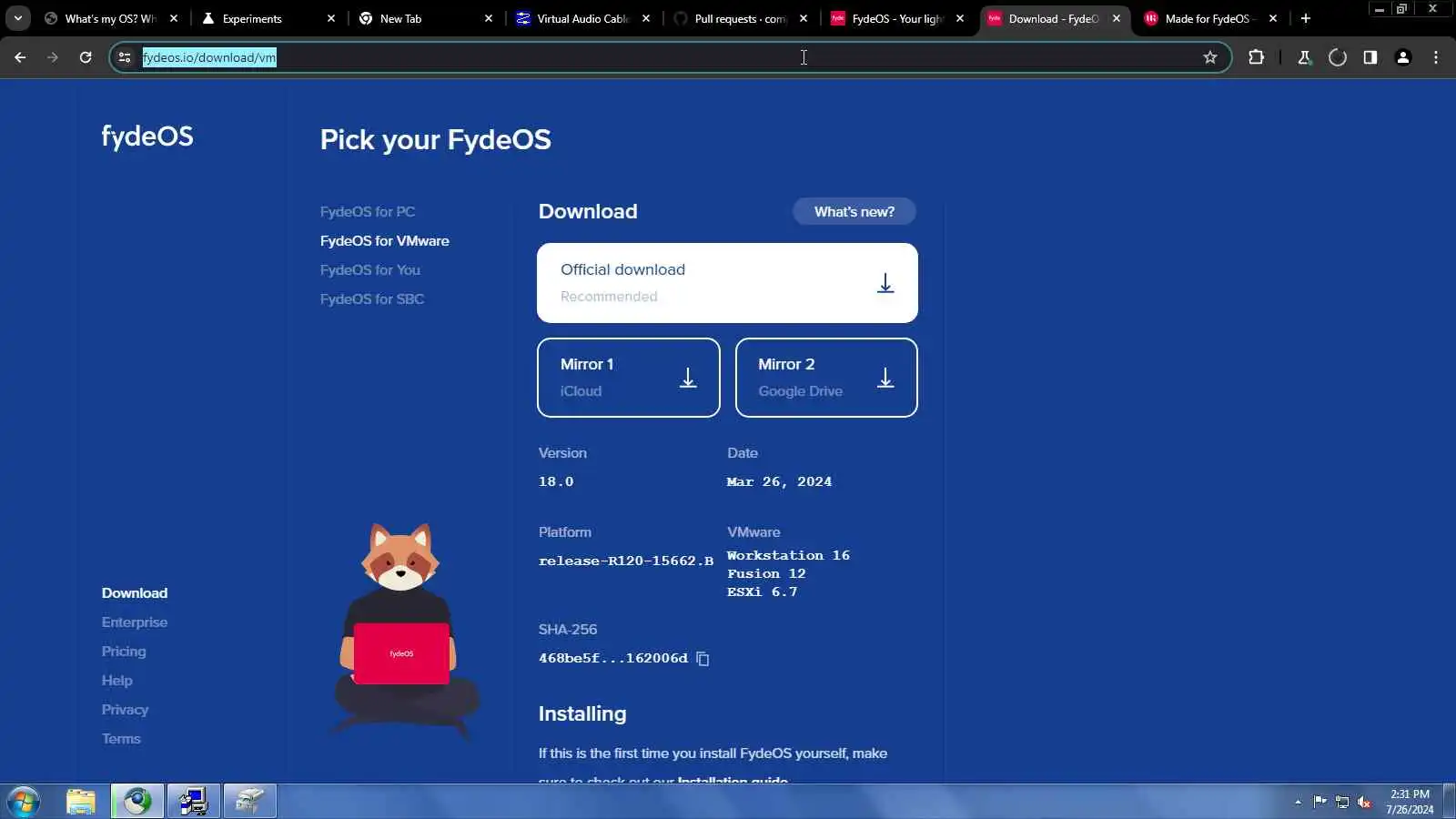The image size is (1456, 819).
Task: Reload the current page
Action: click(86, 57)
